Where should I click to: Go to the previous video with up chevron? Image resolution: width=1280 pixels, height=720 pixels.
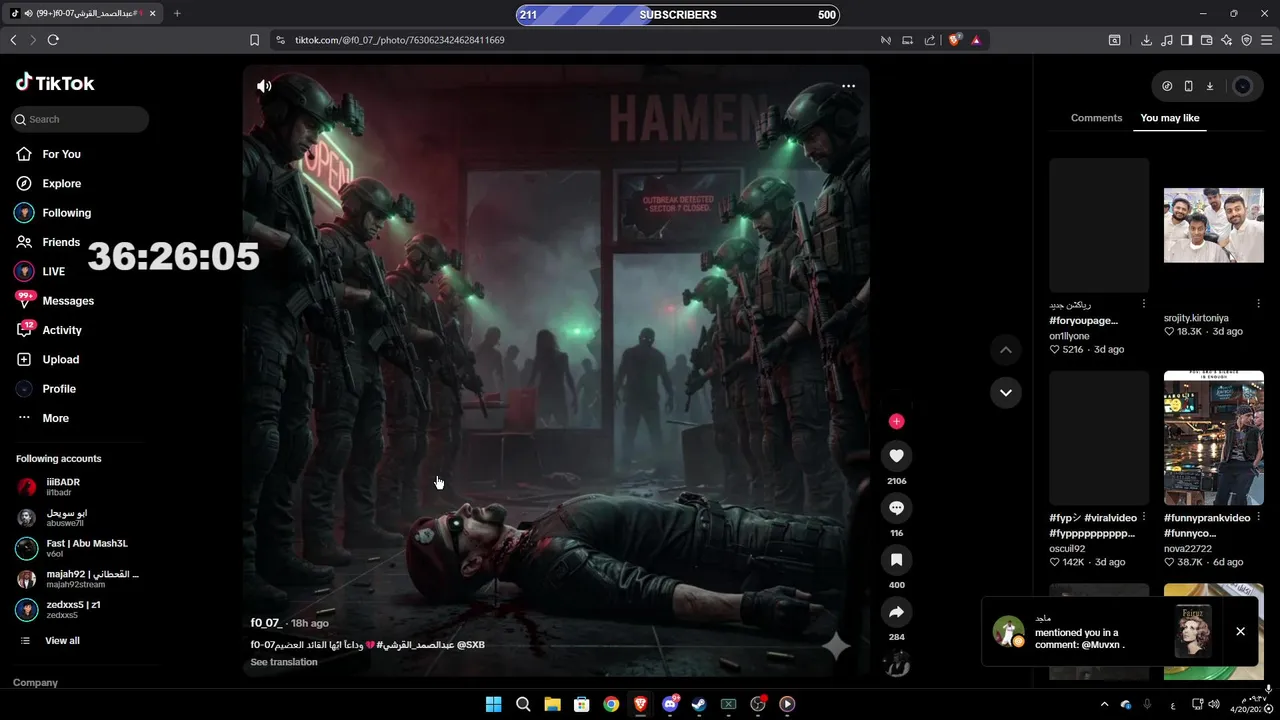[1006, 350]
